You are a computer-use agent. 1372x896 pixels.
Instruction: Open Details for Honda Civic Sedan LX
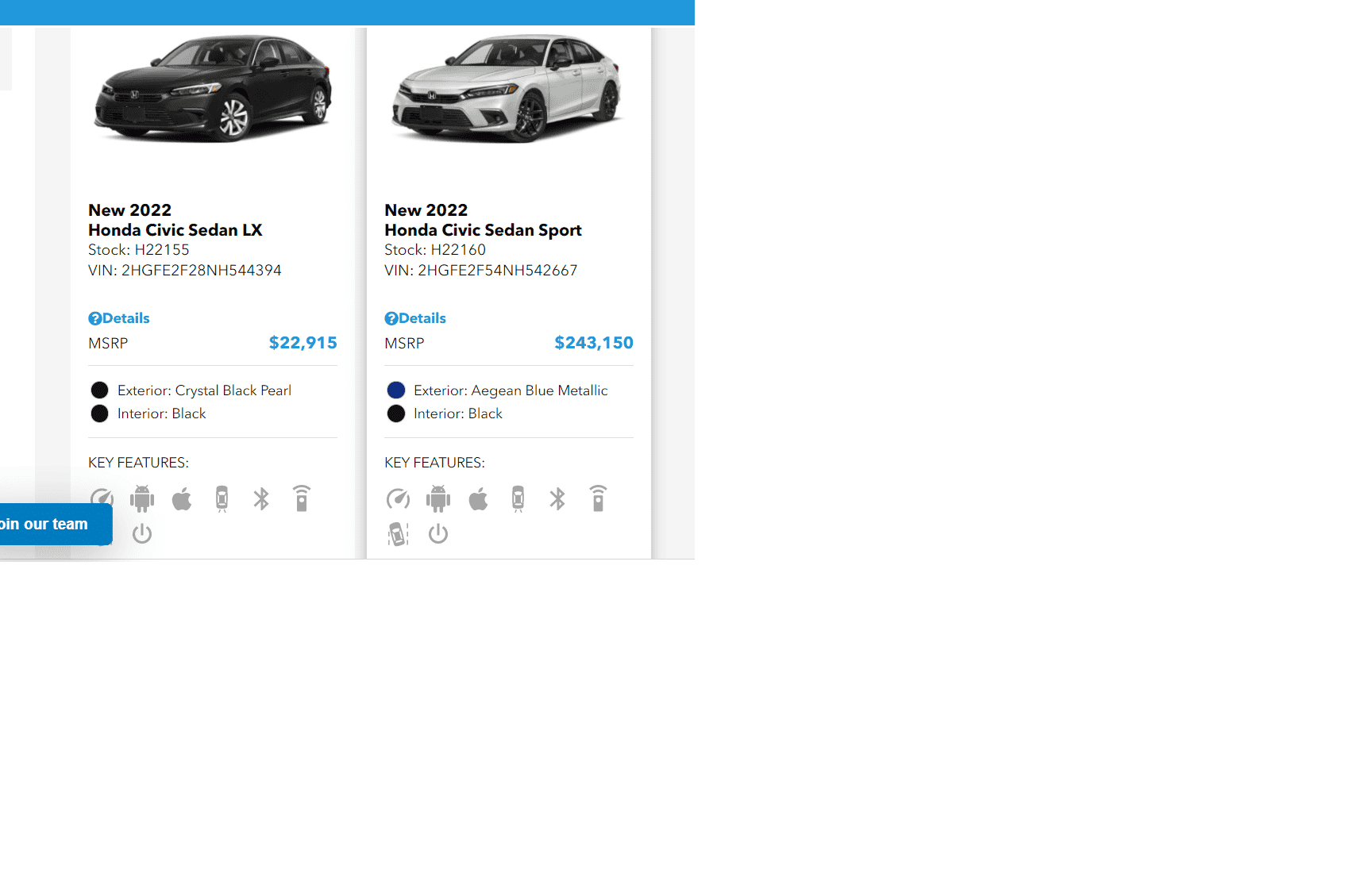(119, 318)
